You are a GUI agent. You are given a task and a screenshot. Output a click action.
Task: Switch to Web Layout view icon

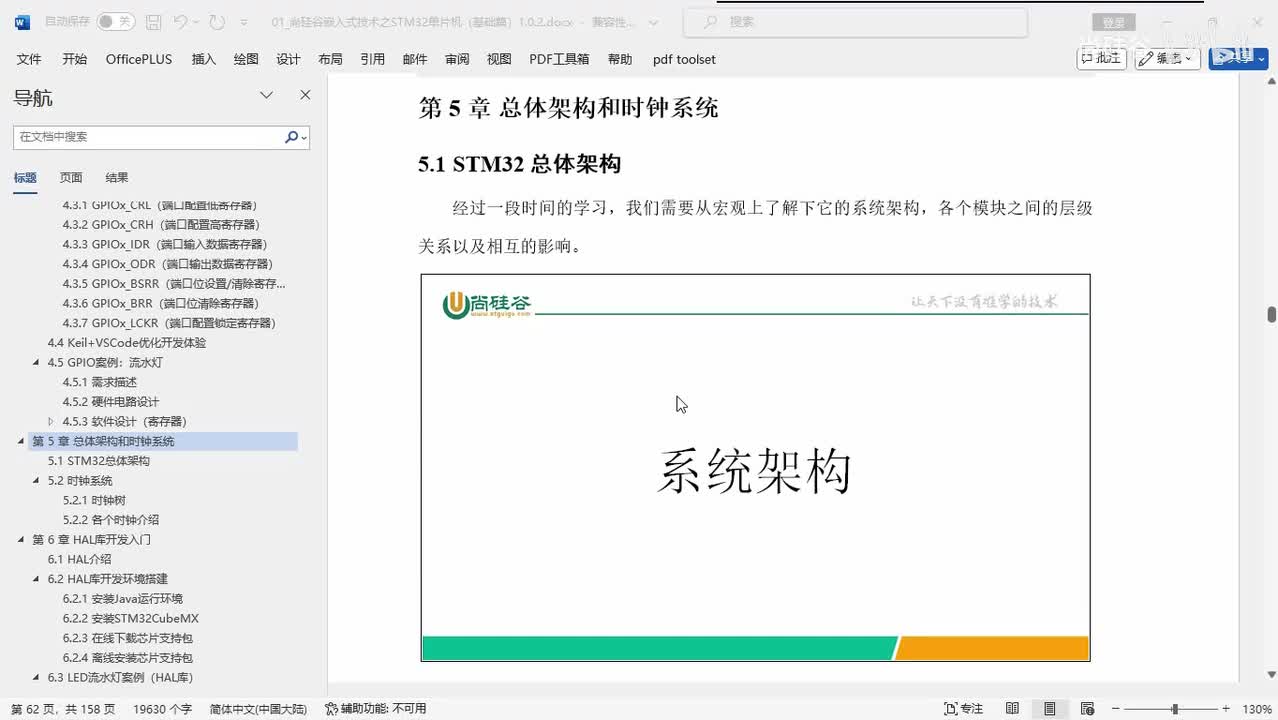click(x=1087, y=708)
